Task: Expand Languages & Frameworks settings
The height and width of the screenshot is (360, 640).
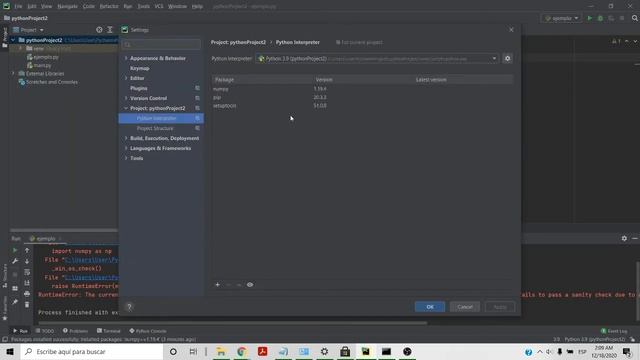Action: (x=126, y=148)
